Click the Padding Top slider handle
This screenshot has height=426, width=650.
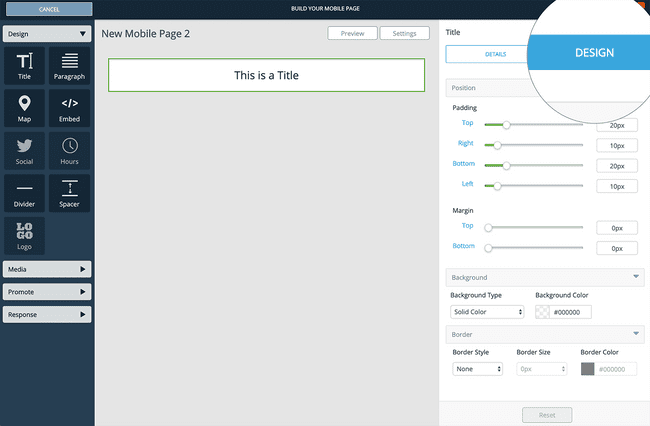point(506,125)
